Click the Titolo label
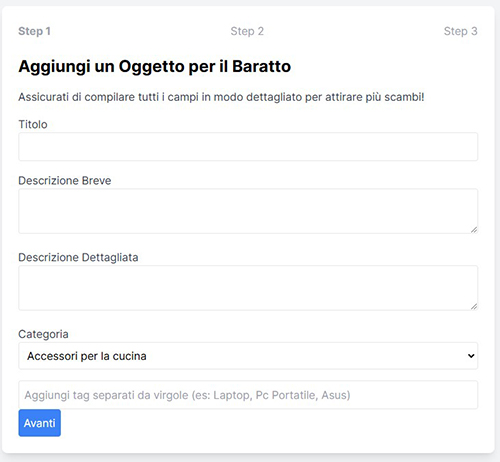Image resolution: width=500 pixels, height=462 pixels. (x=33, y=124)
